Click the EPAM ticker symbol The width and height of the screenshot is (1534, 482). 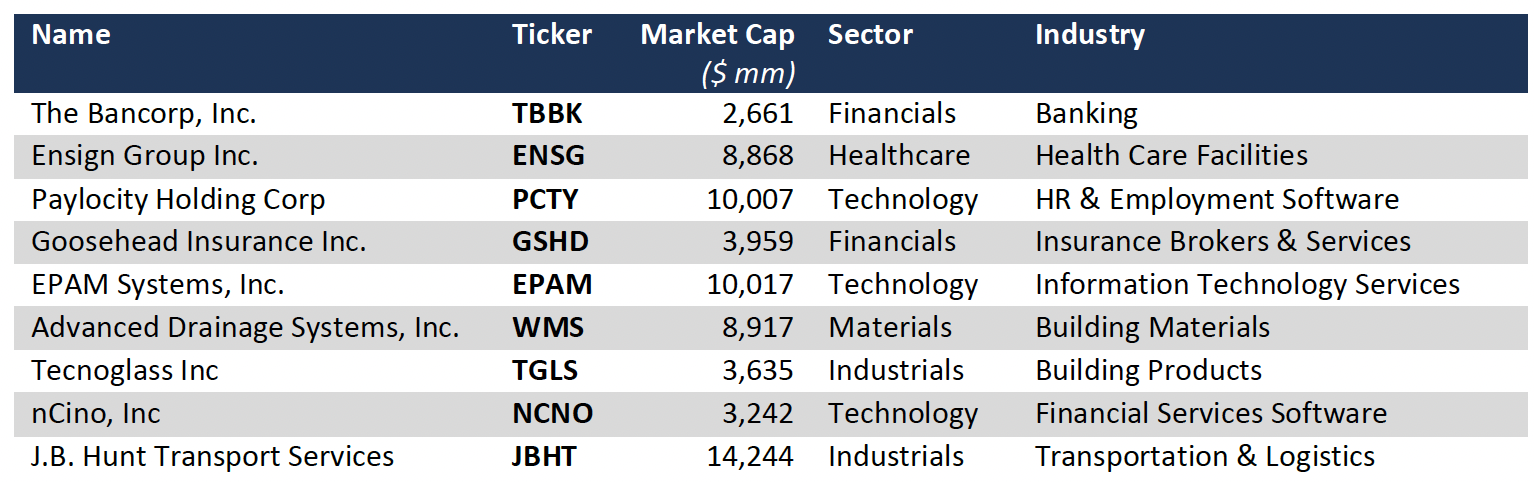point(552,285)
